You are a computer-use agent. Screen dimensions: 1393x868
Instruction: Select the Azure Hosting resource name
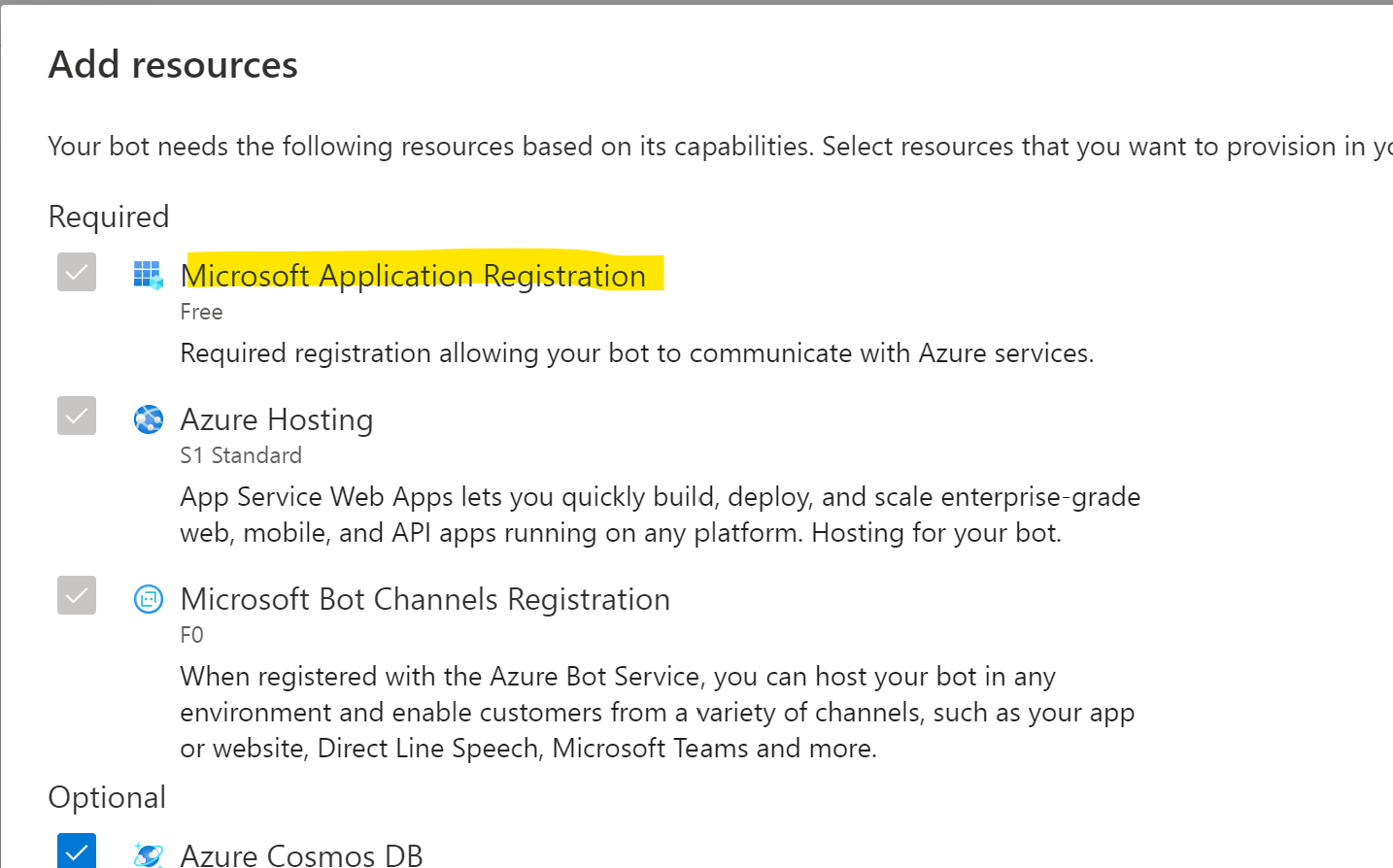click(x=276, y=418)
